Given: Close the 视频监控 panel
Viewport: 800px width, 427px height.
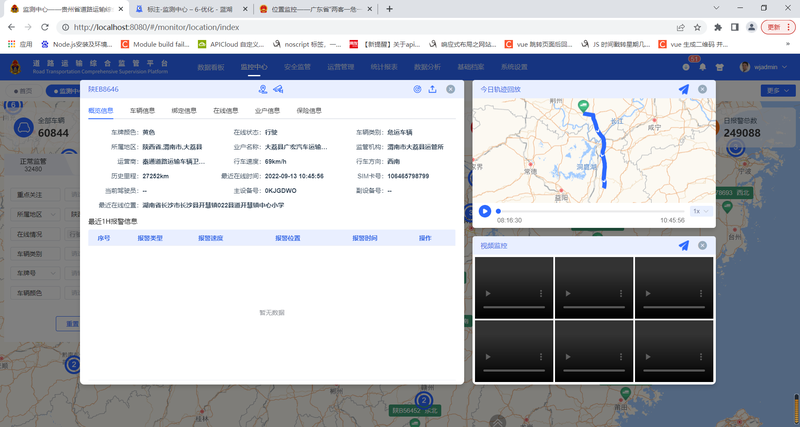Looking at the screenshot, I should click(x=703, y=246).
